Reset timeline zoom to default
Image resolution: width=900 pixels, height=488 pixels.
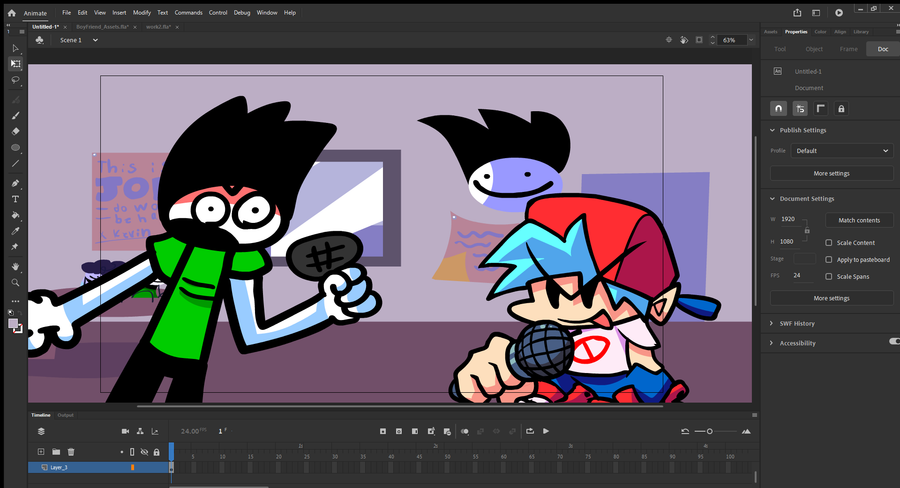point(685,431)
